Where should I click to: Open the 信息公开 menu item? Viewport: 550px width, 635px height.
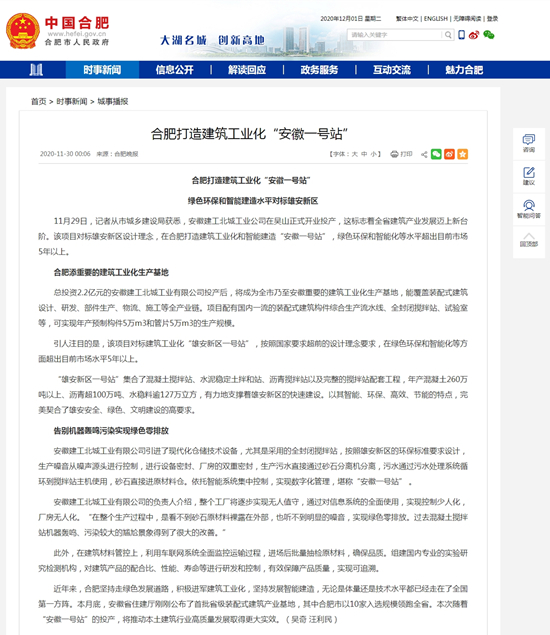[175, 70]
